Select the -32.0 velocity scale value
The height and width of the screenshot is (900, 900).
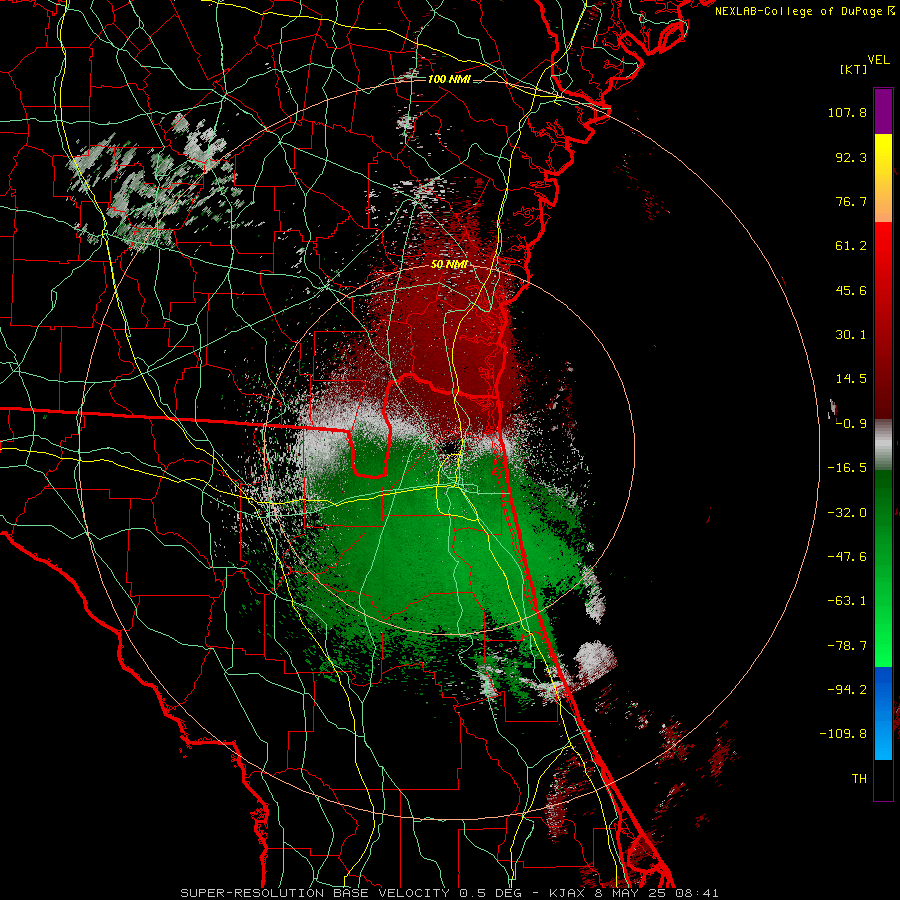tap(847, 513)
